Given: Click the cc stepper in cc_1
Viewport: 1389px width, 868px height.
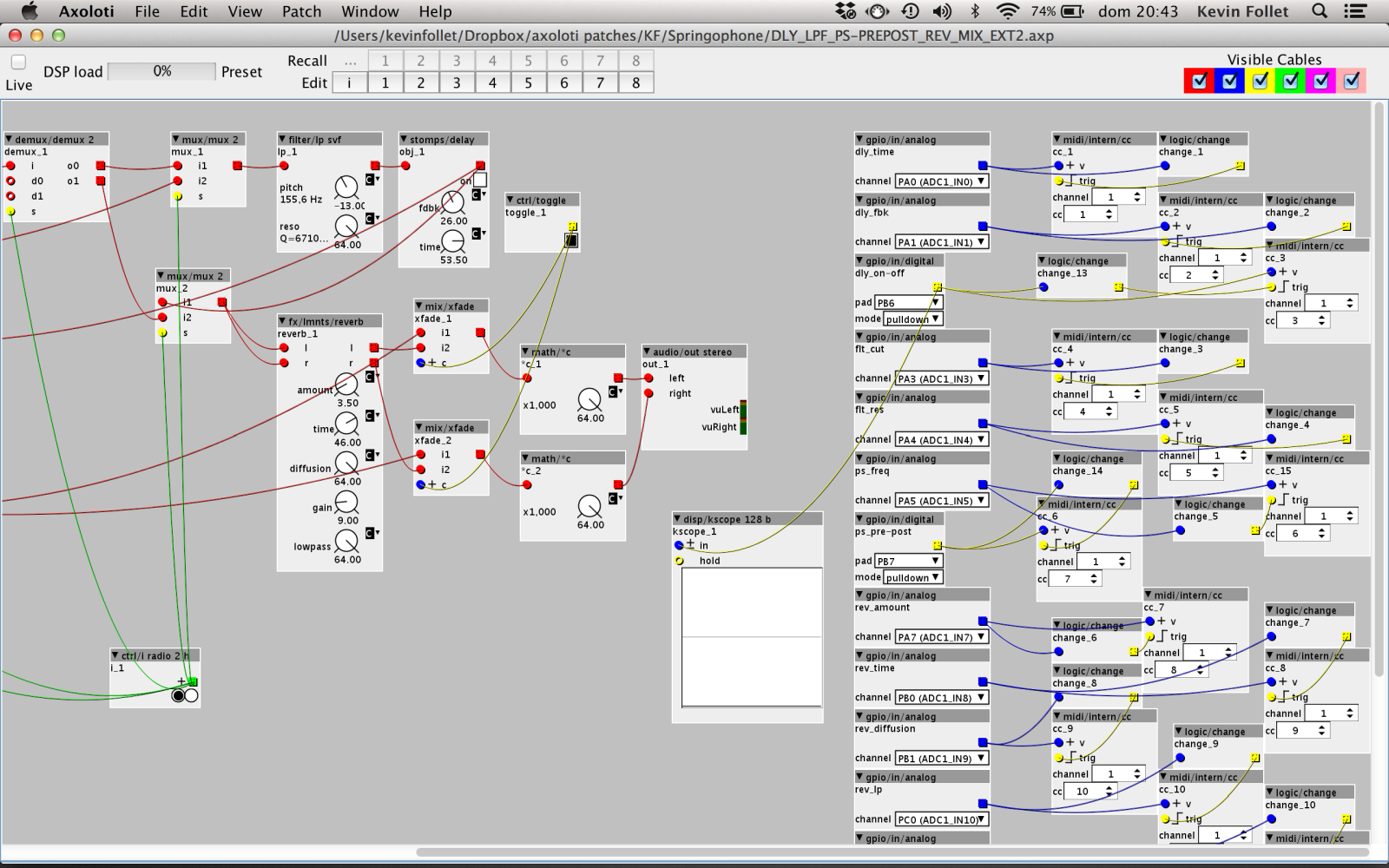Looking at the screenshot, I should click(x=1109, y=214).
